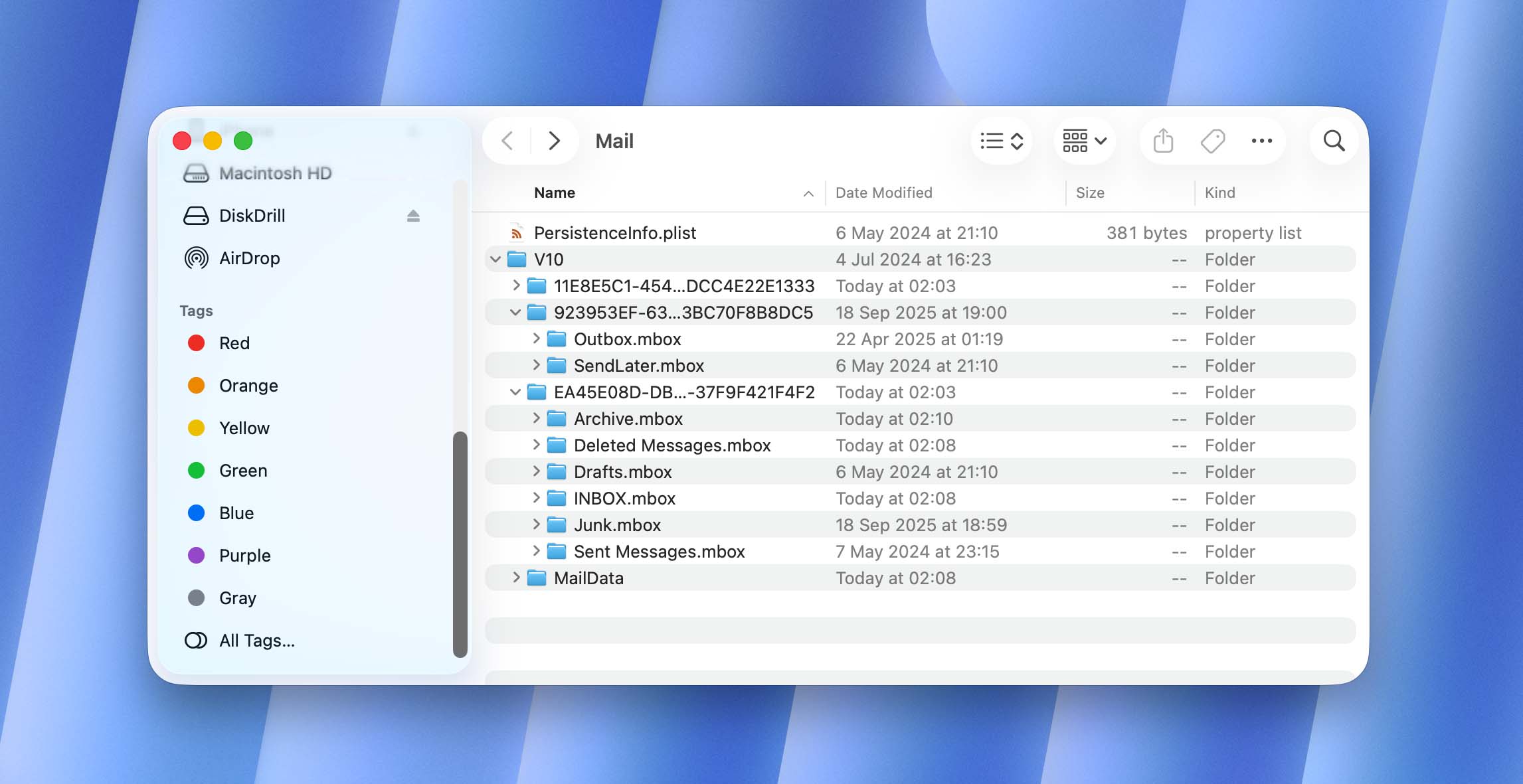
Task: Eject the DiskDrill volume
Action: pyautogui.click(x=413, y=215)
